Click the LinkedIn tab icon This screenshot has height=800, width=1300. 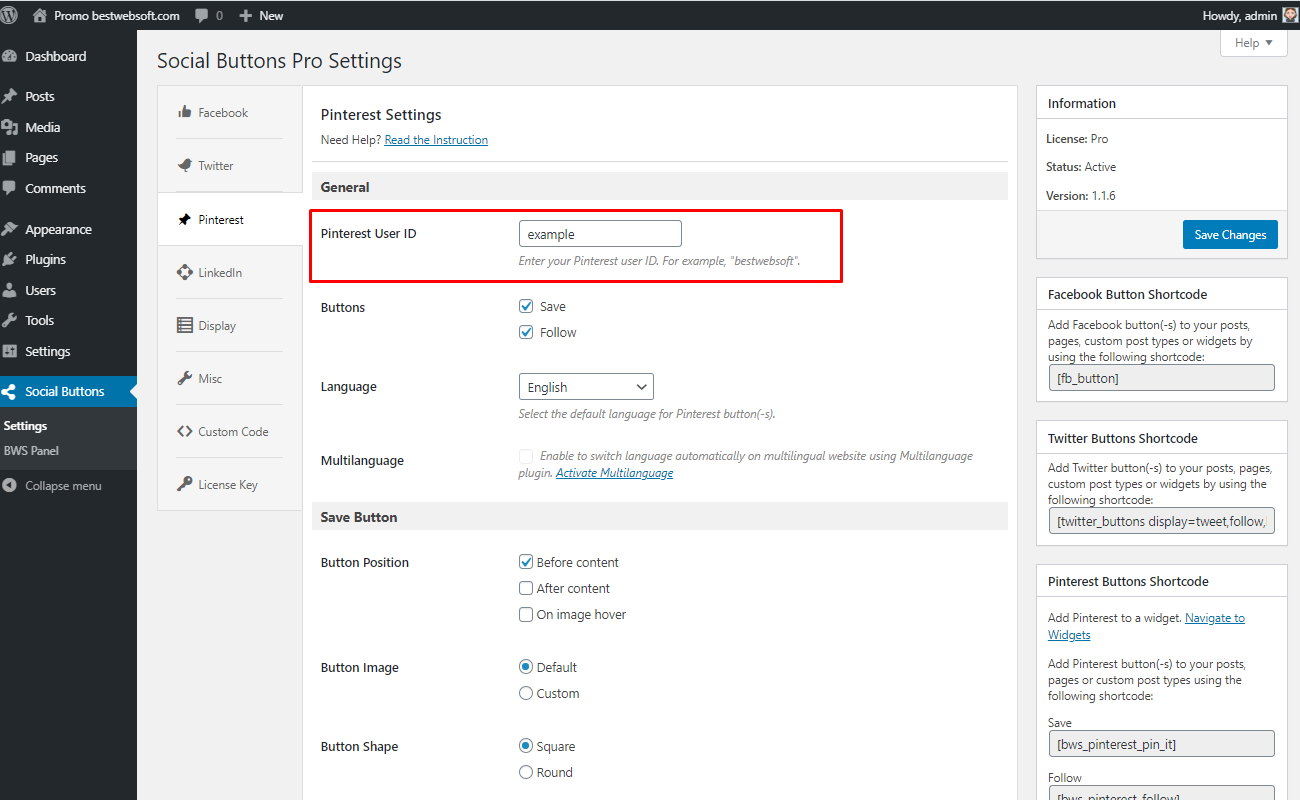pos(185,272)
